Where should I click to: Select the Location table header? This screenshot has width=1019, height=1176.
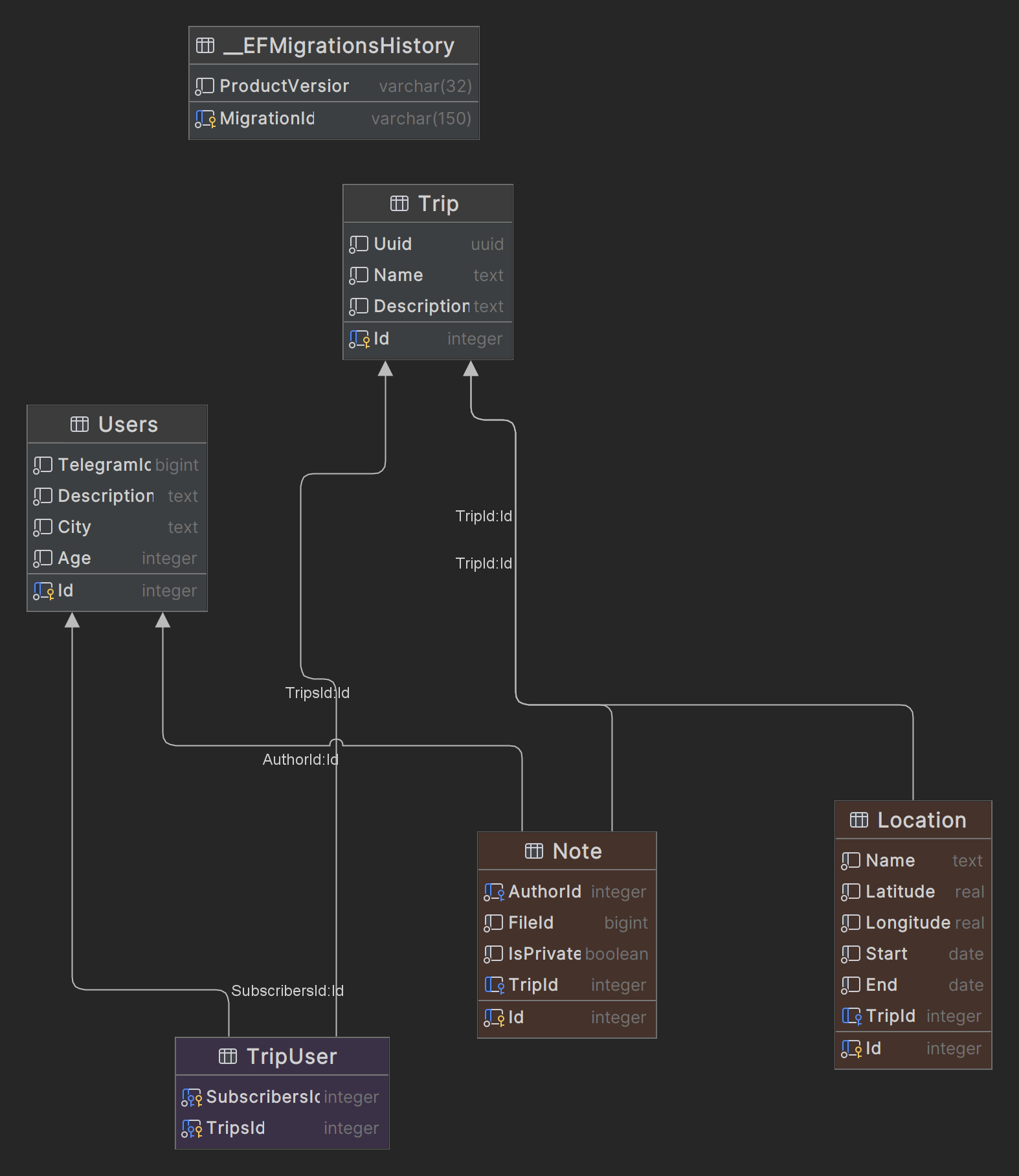click(x=913, y=820)
